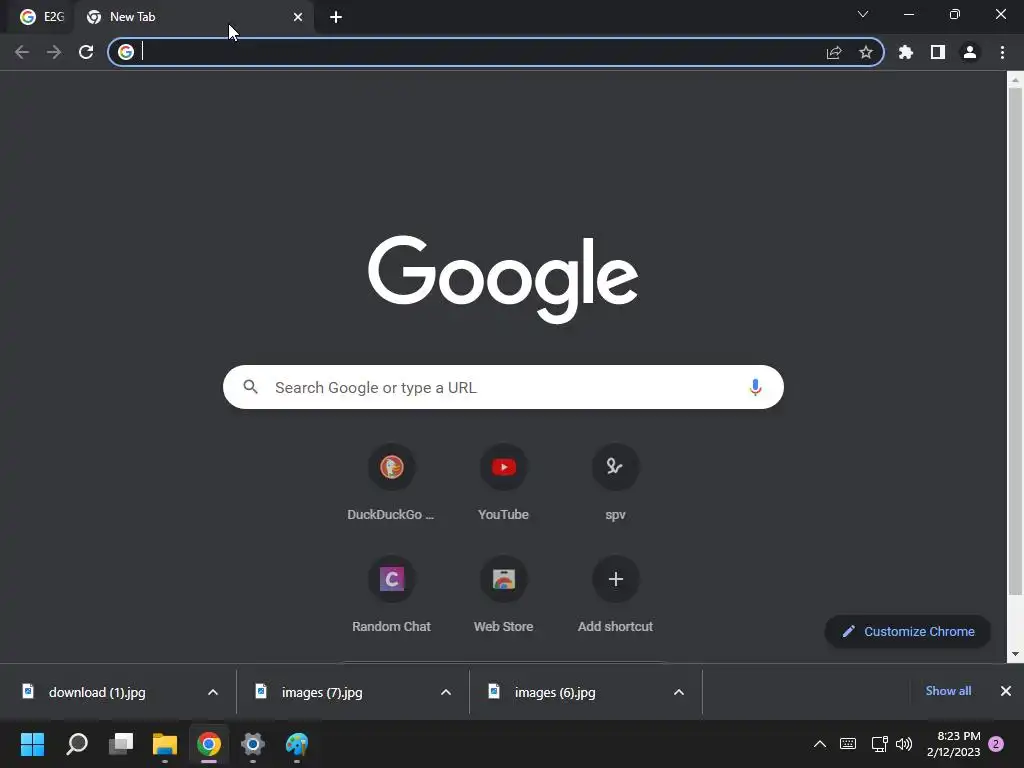
Task: Open downloaded file download (1).jpg
Action: pyautogui.click(x=98, y=692)
